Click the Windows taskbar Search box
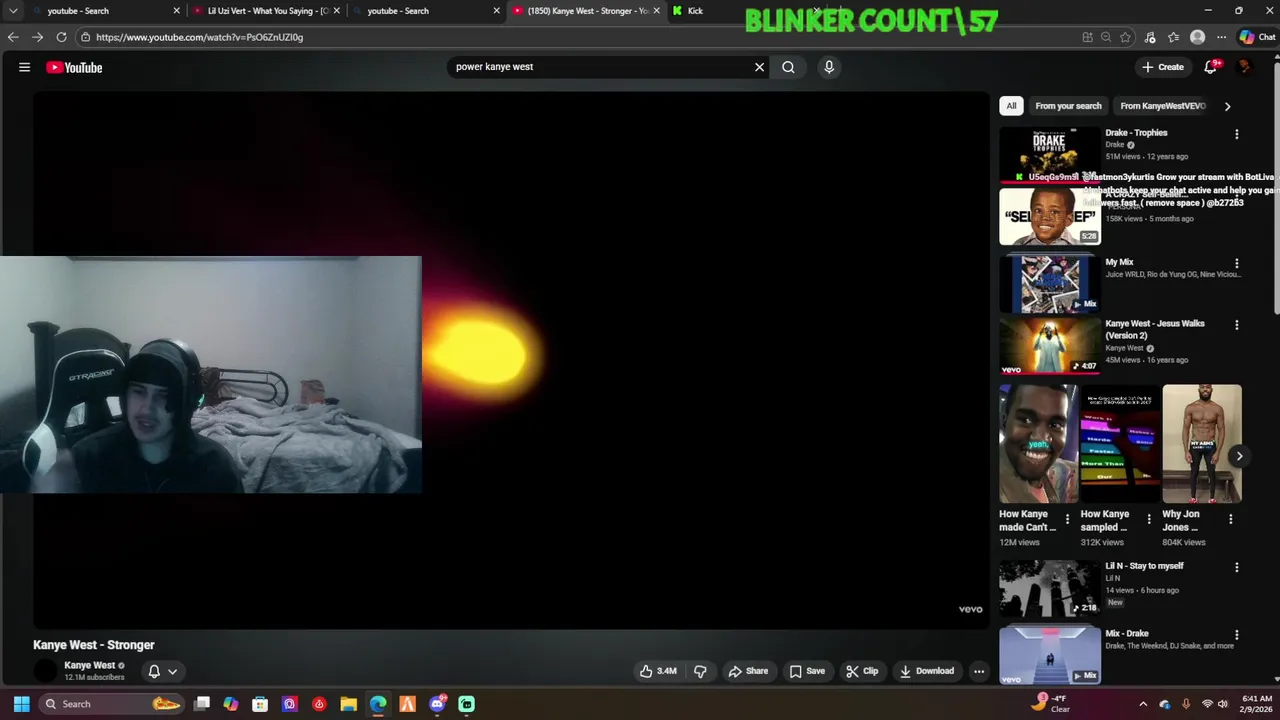Viewport: 1280px width, 720px height. coord(113,704)
